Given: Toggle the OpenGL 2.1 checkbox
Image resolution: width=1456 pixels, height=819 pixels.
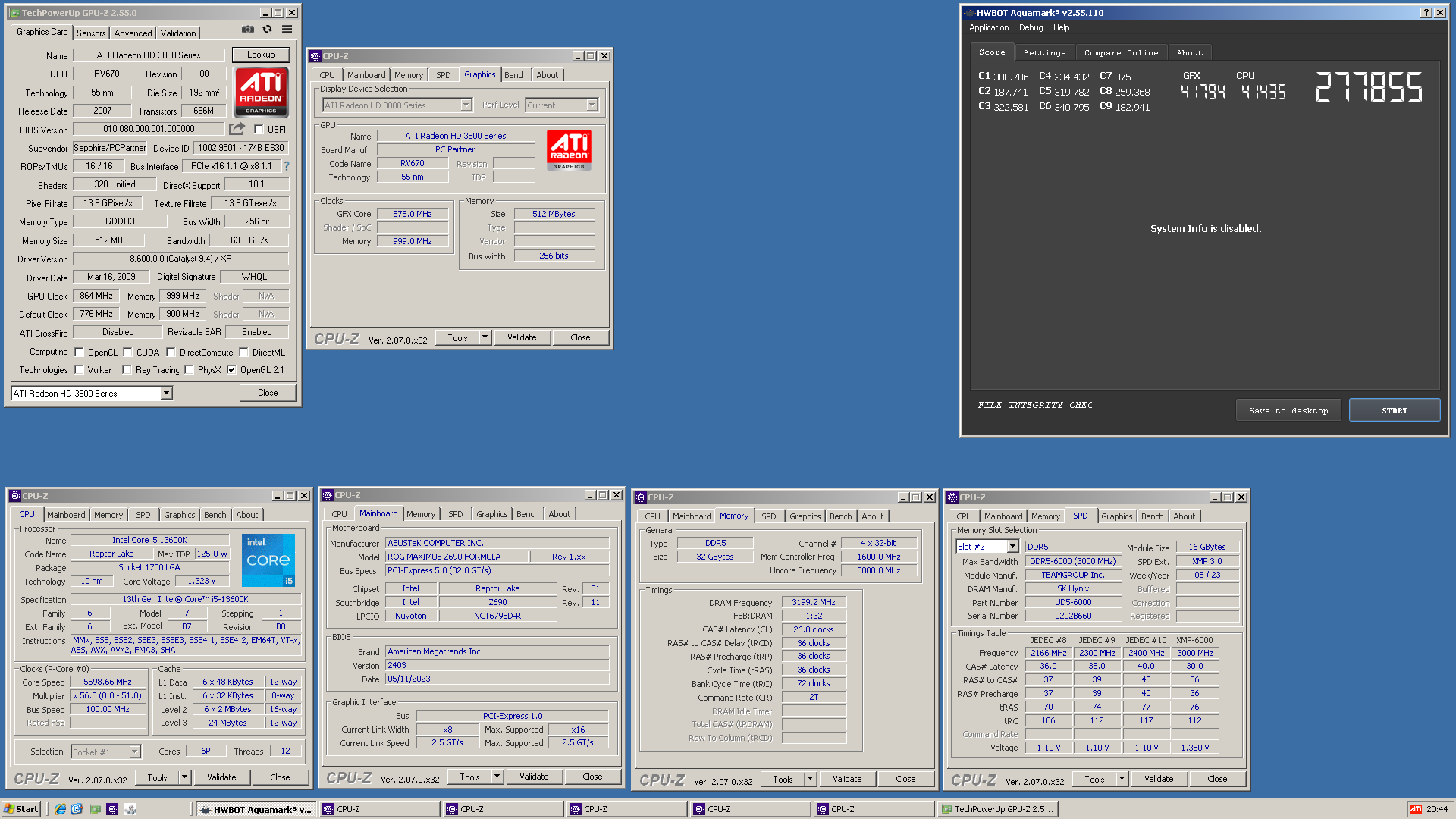Looking at the screenshot, I should click(x=231, y=370).
